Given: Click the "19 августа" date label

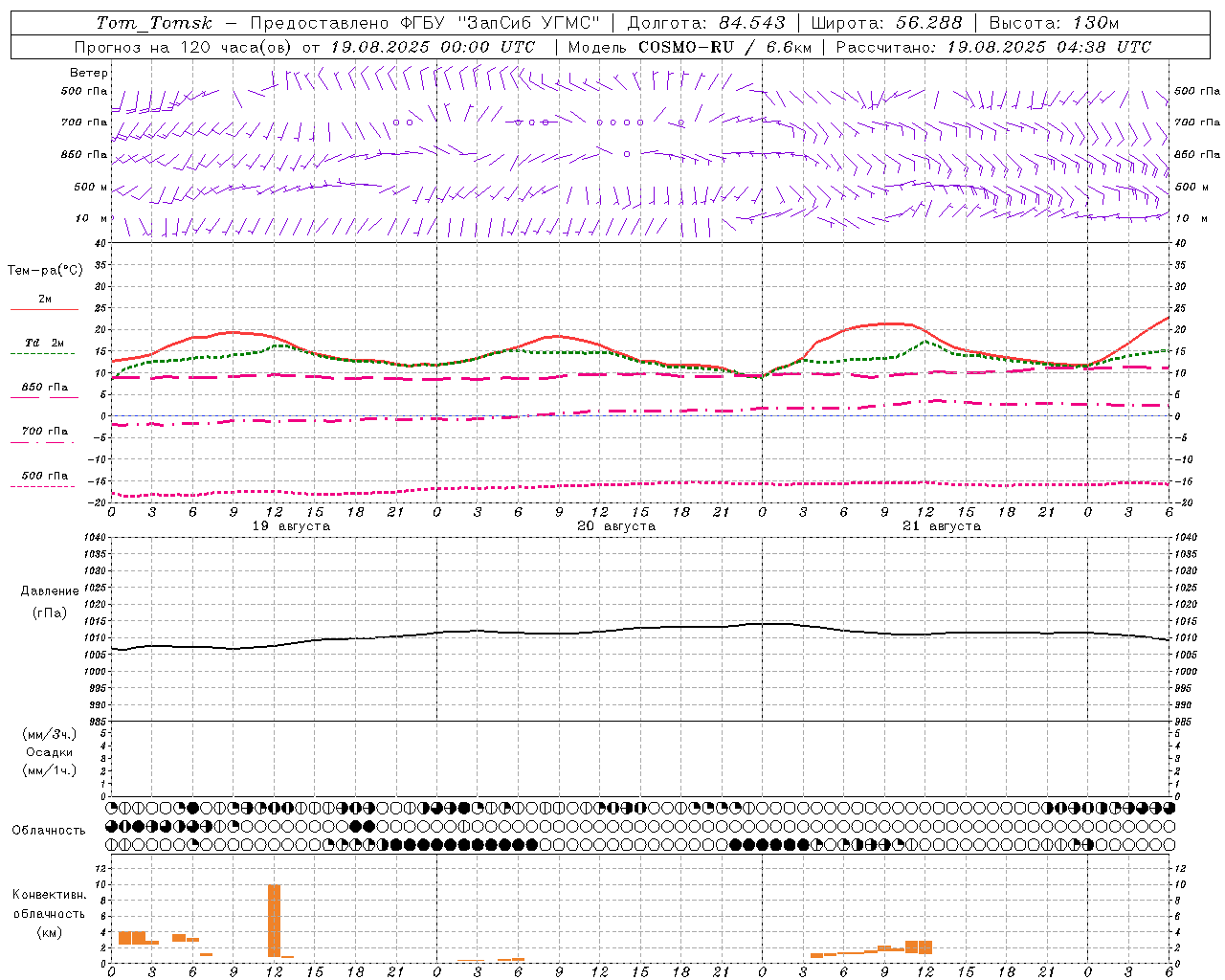Looking at the screenshot, I should click(x=291, y=526).
